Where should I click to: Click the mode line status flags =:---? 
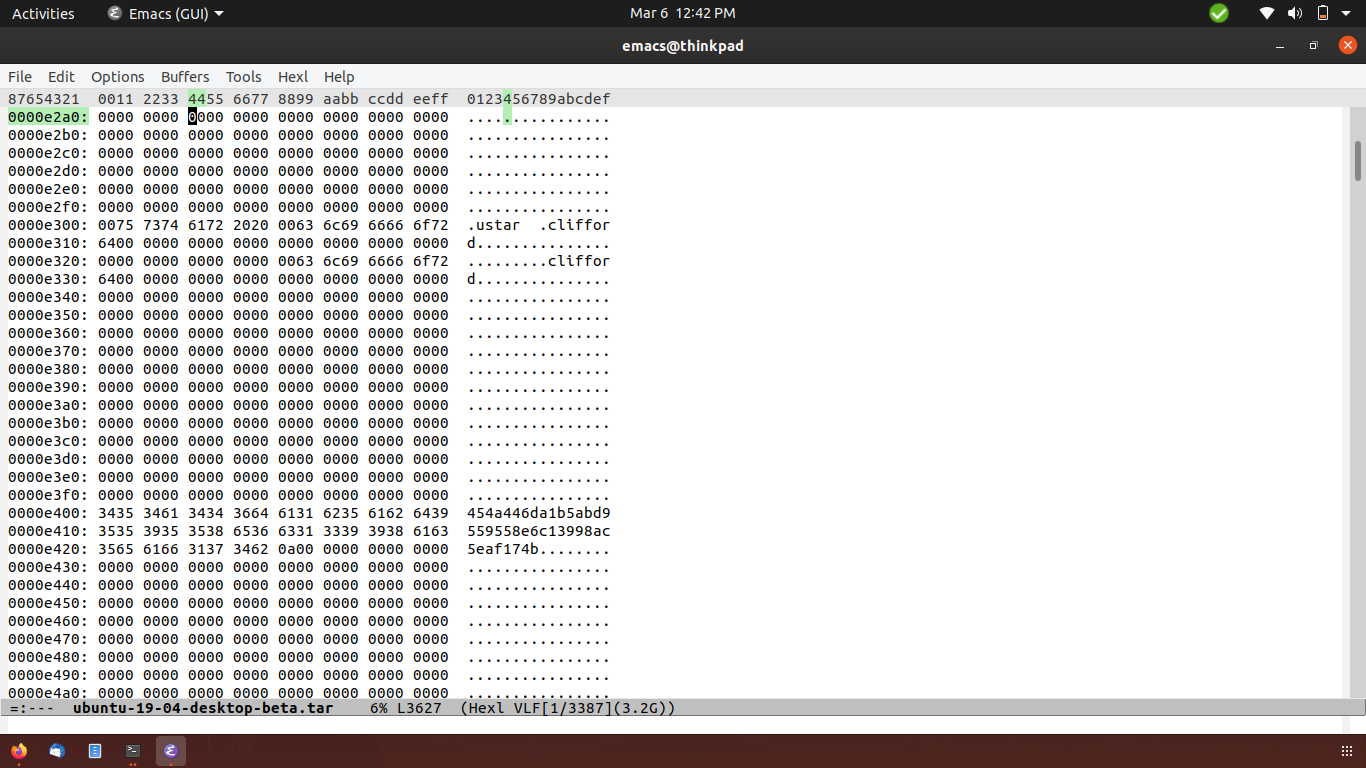30,708
